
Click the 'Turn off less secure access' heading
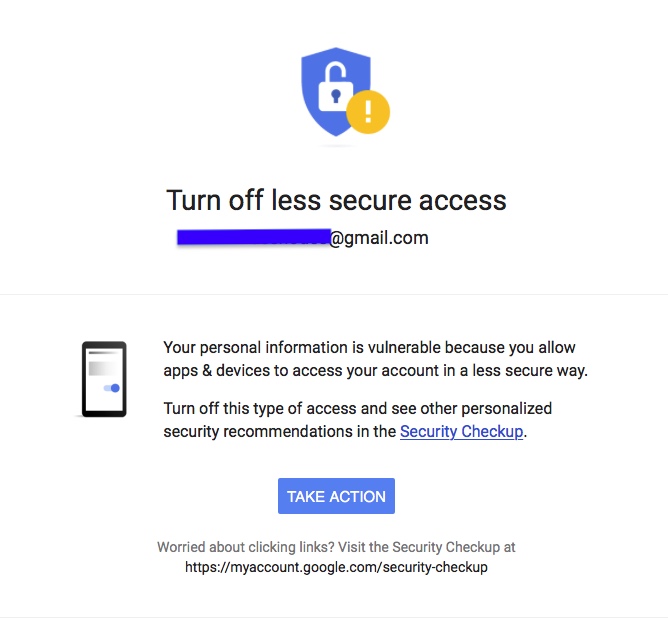coord(336,200)
